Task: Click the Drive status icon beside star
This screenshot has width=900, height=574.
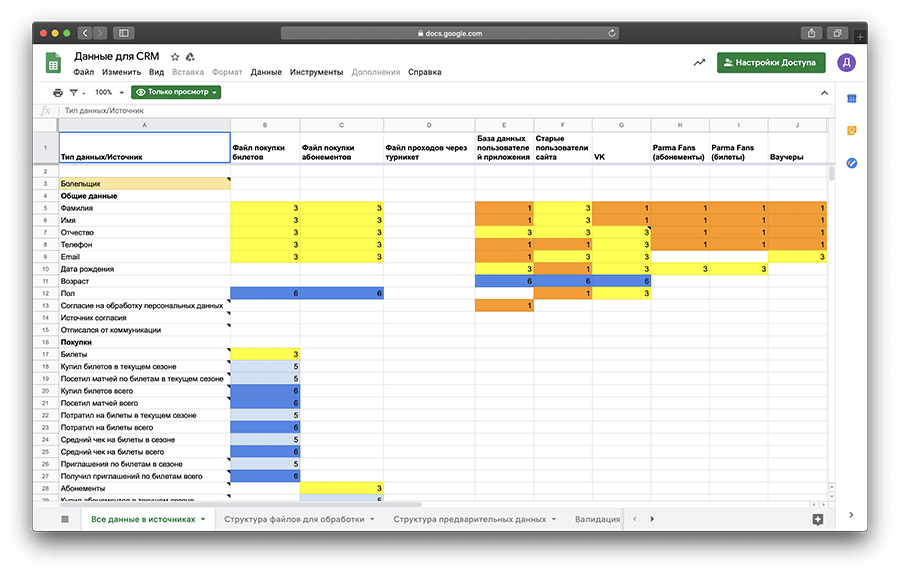Action: [190, 57]
